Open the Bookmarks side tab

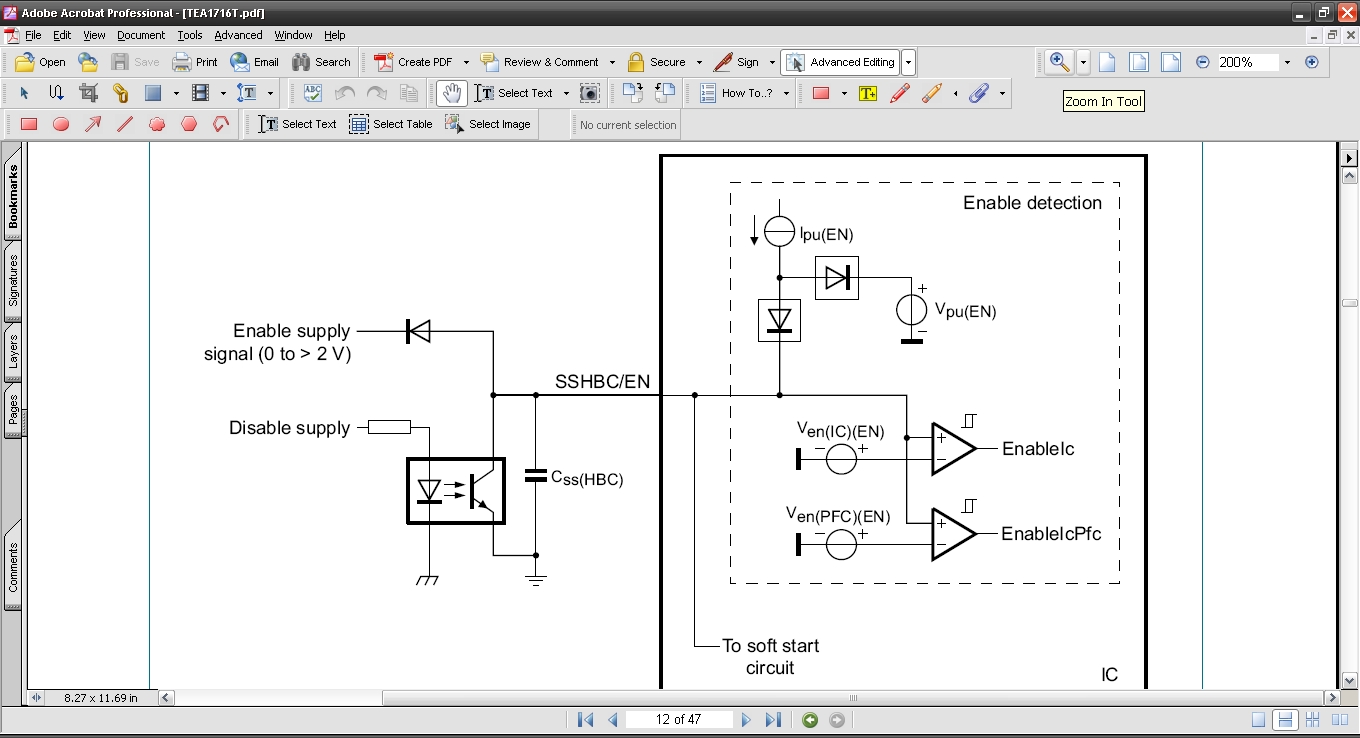click(14, 196)
